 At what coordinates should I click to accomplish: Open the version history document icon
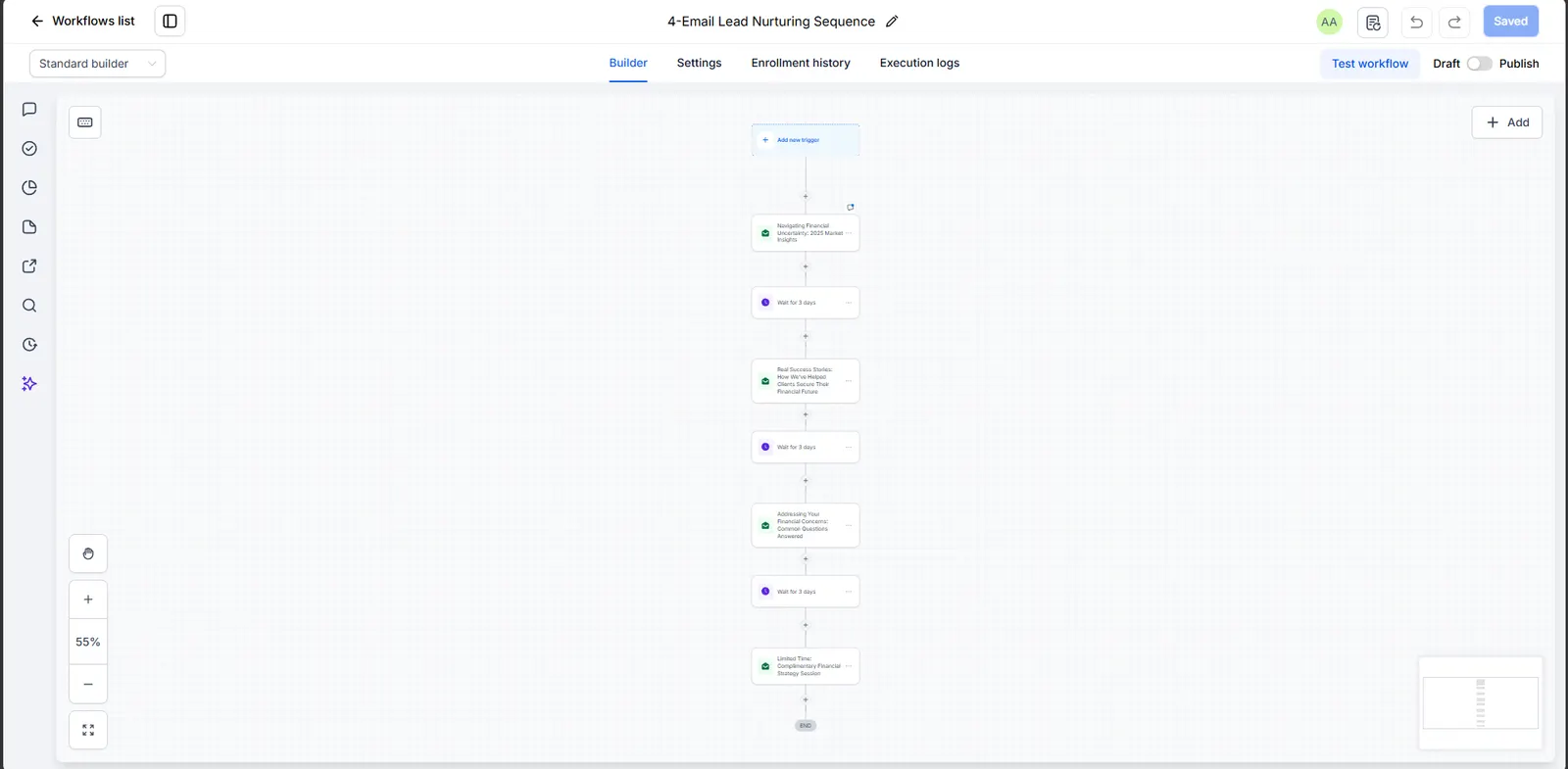point(1373,22)
